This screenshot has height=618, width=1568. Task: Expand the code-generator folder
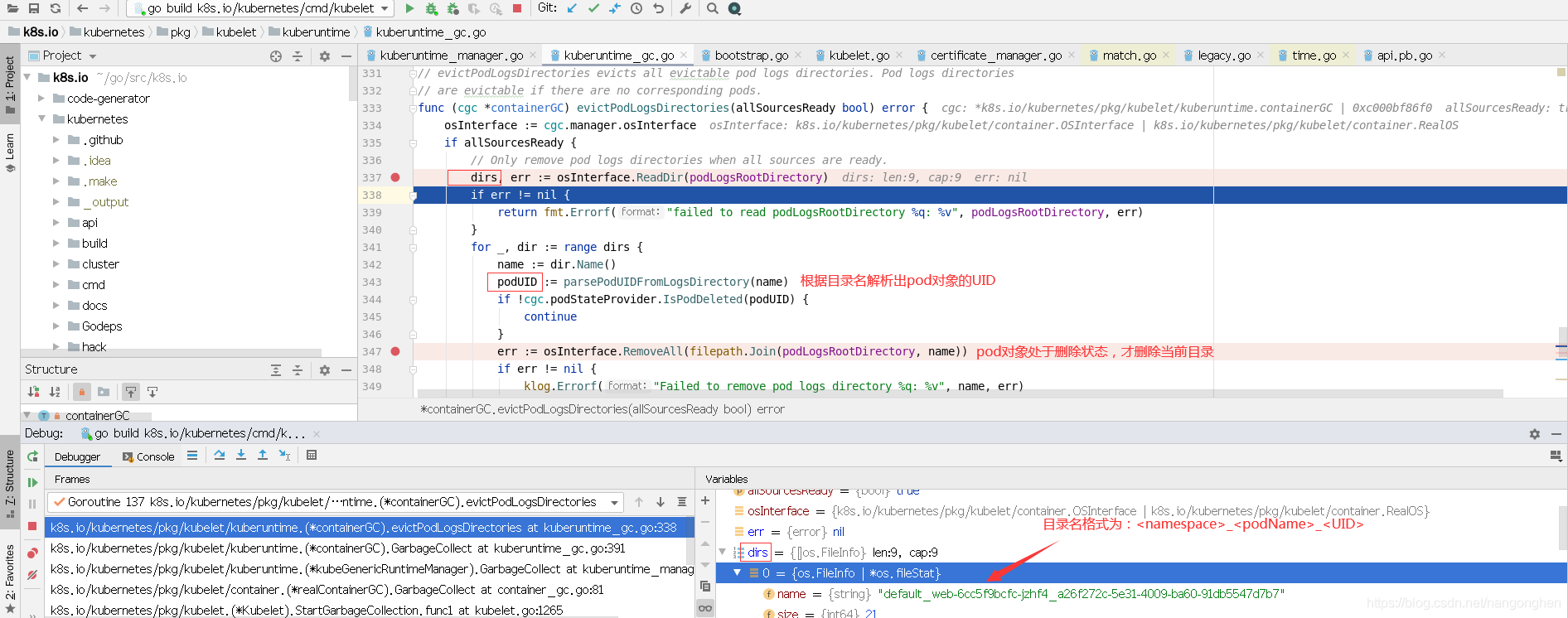[x=41, y=98]
